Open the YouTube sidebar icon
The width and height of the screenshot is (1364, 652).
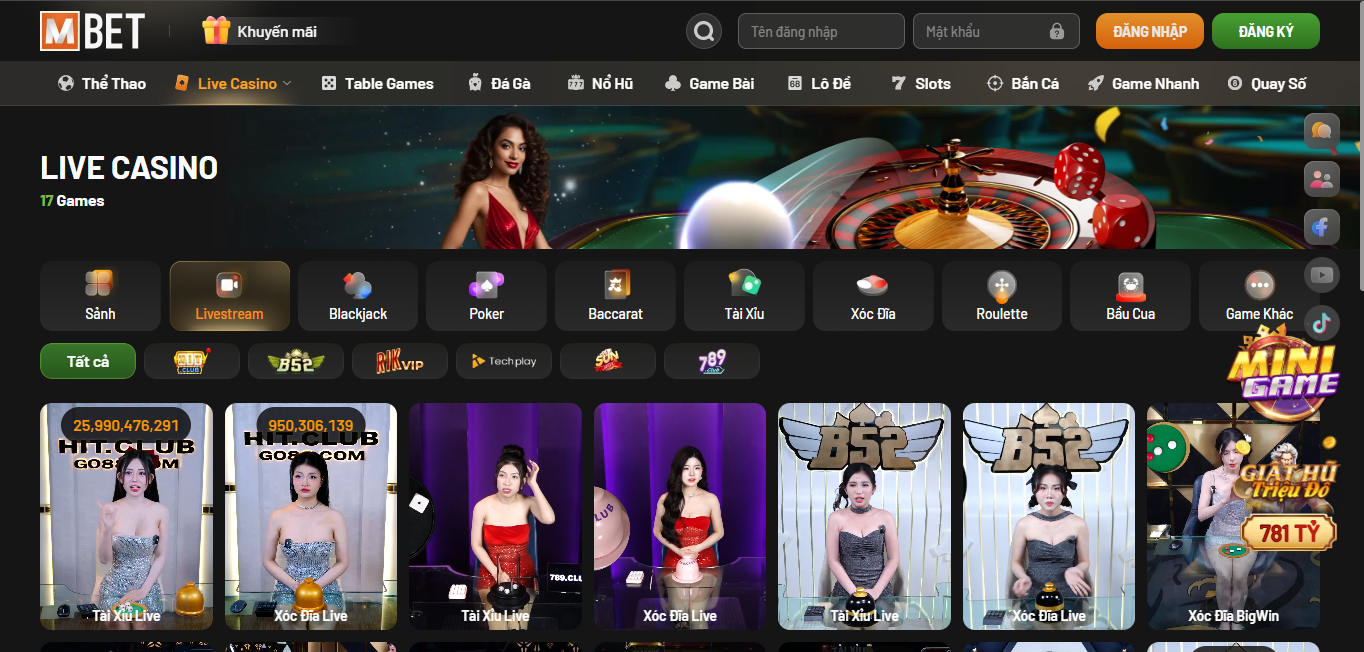pos(1321,274)
